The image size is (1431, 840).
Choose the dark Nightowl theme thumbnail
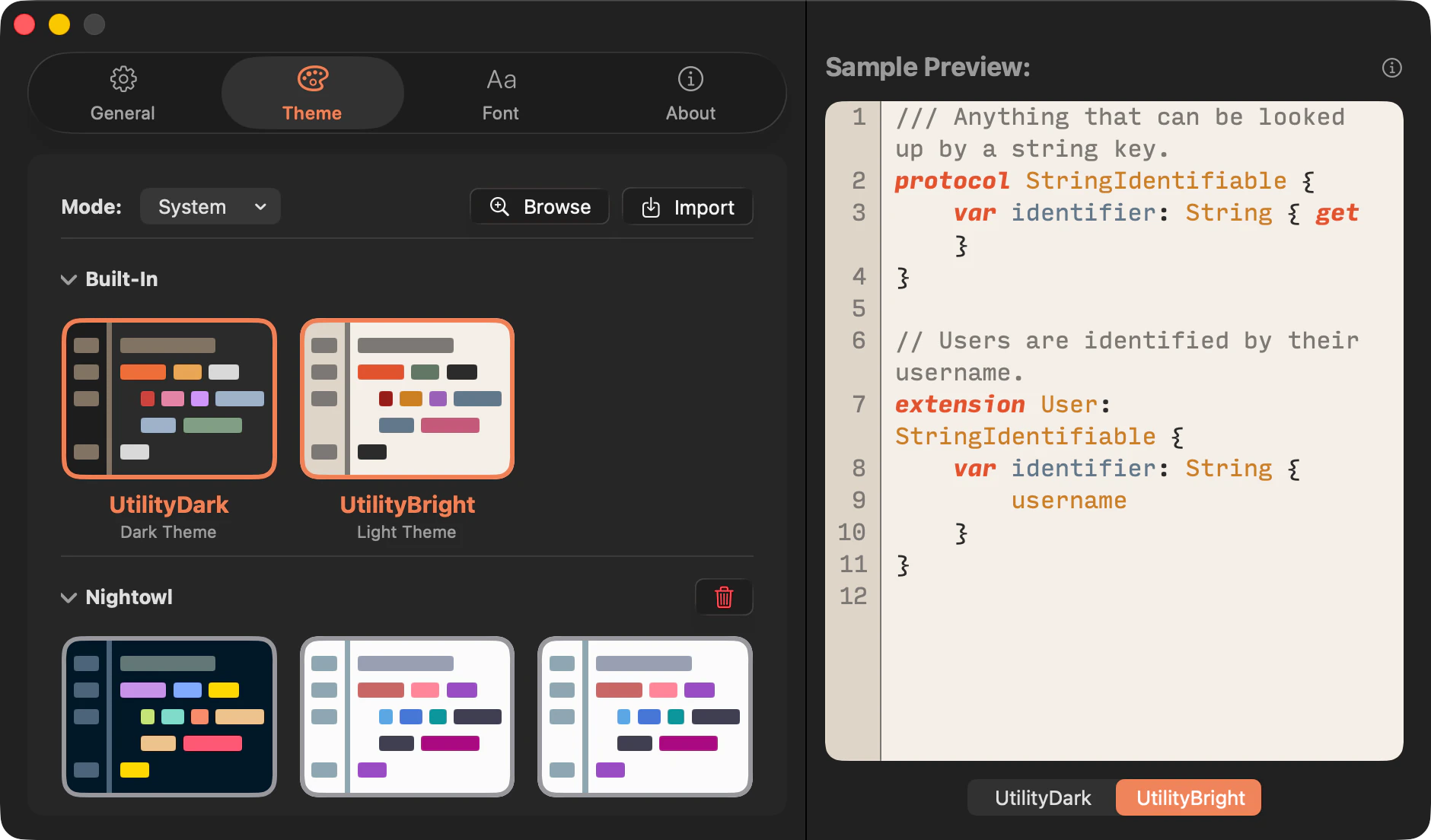click(169, 717)
